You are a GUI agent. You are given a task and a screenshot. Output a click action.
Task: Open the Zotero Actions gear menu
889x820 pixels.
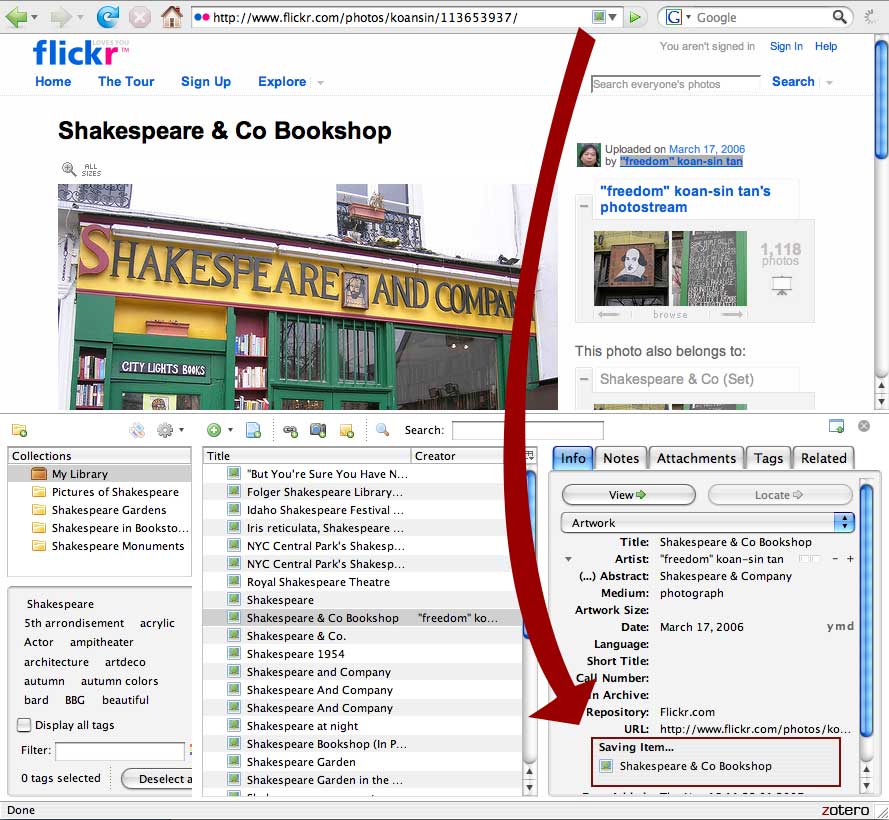point(165,430)
